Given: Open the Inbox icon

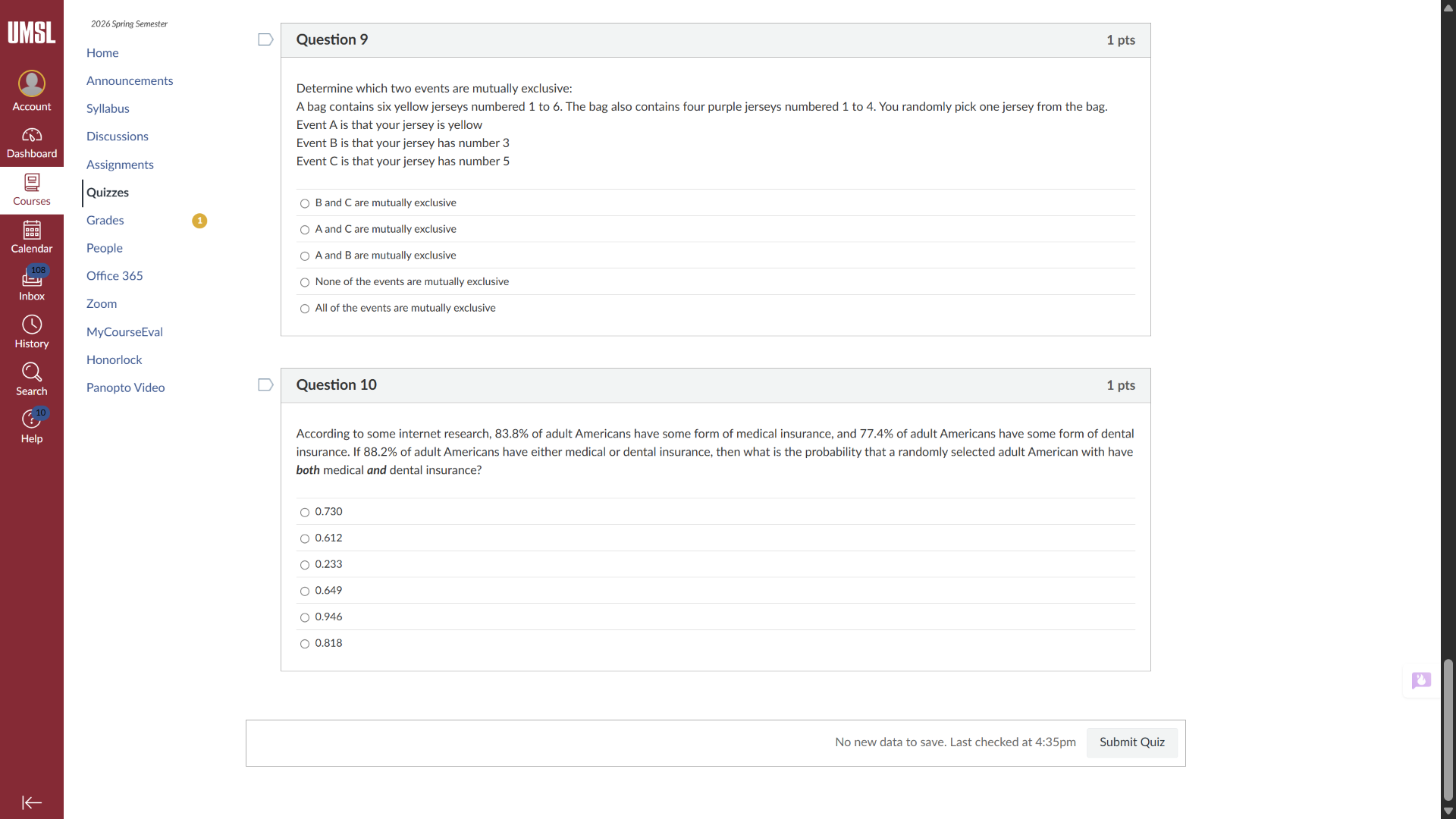Looking at the screenshot, I should click(x=32, y=278).
